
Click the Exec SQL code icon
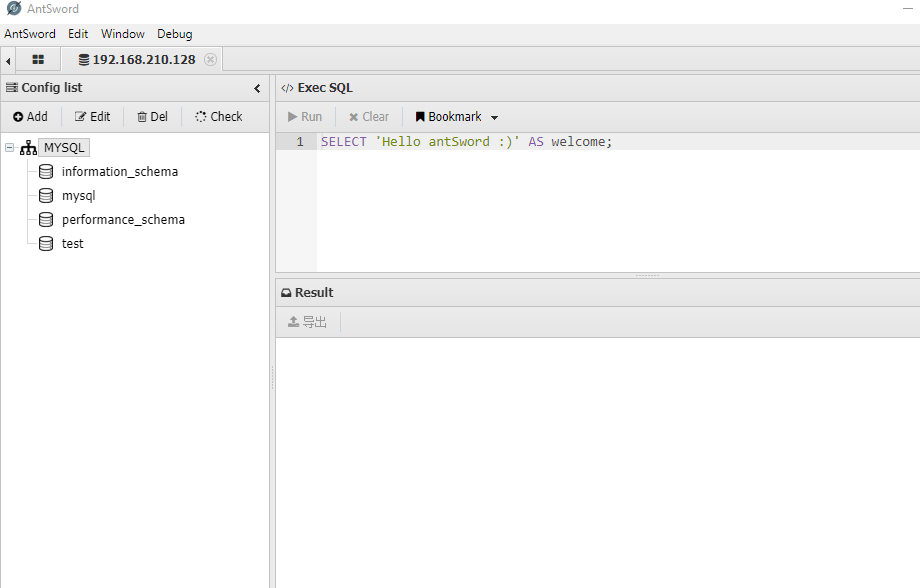pyautogui.click(x=287, y=88)
